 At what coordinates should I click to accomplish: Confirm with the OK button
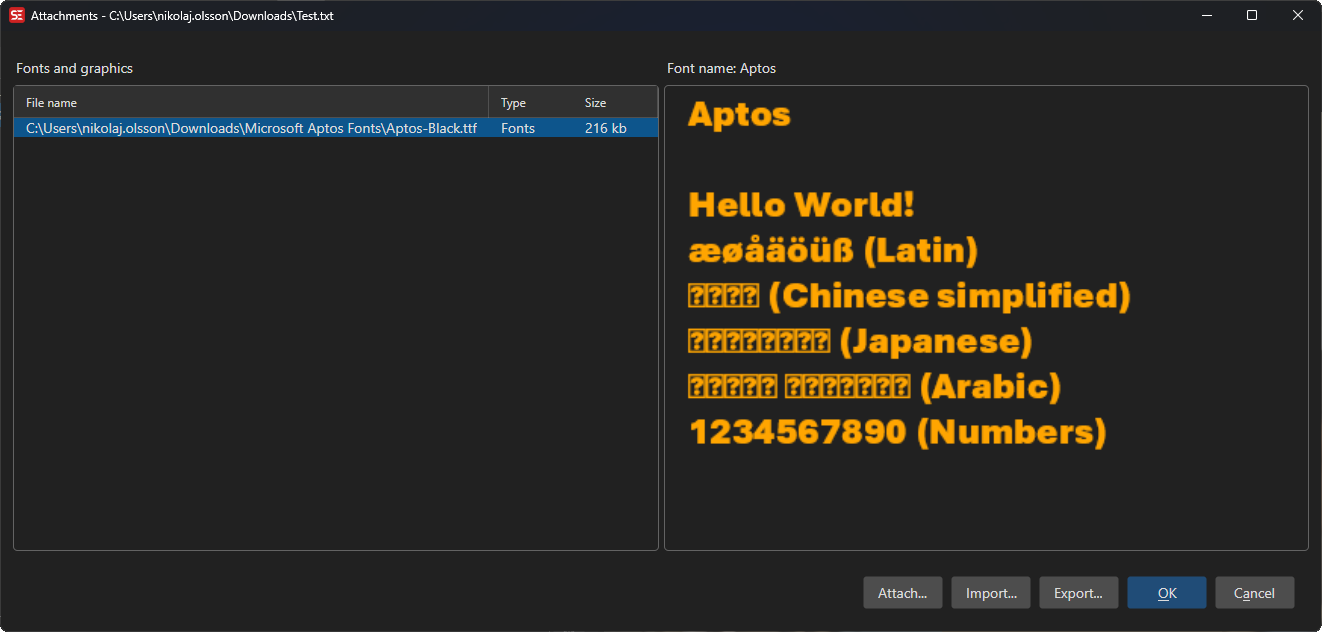coord(1166,592)
